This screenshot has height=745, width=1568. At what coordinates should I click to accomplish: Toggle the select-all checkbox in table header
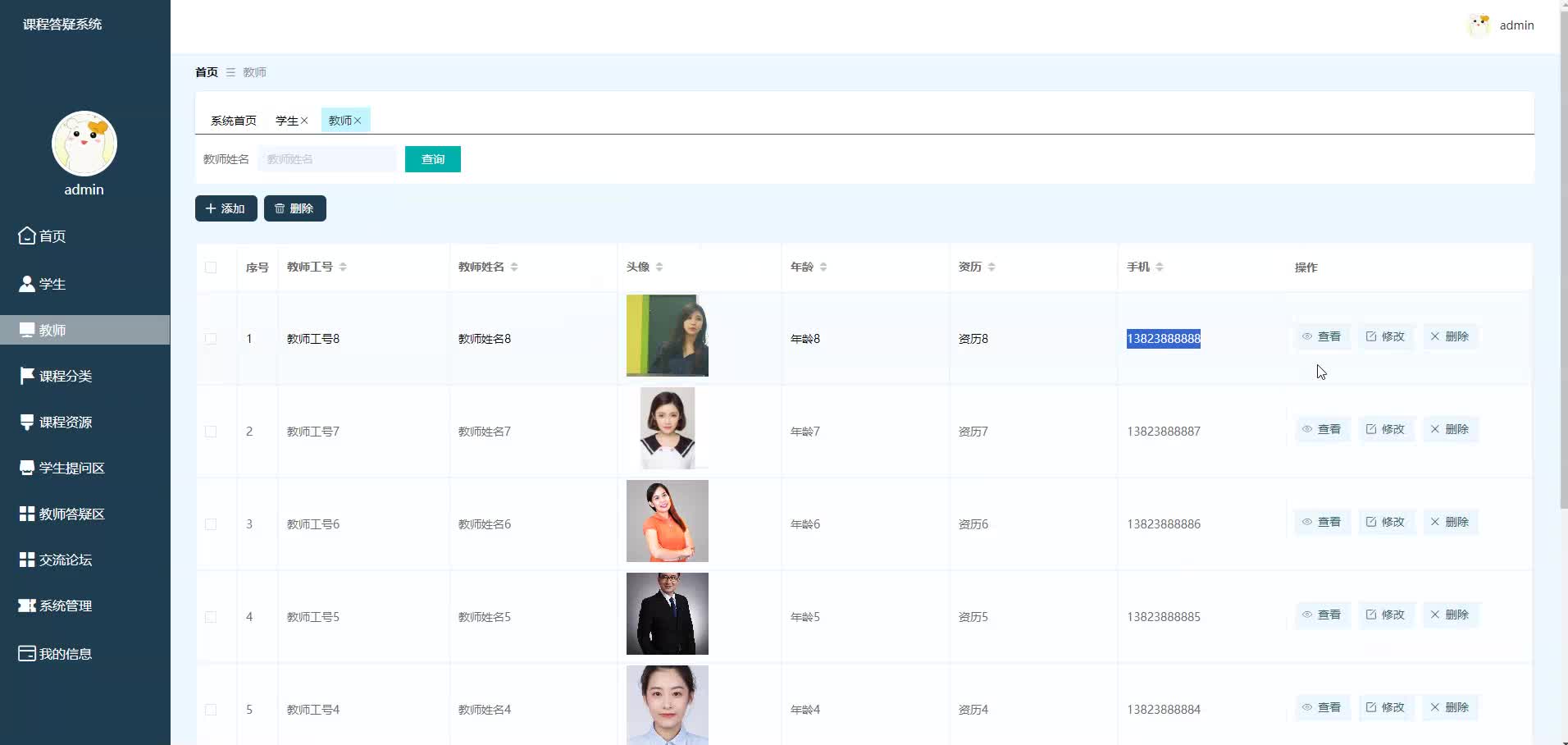click(211, 267)
